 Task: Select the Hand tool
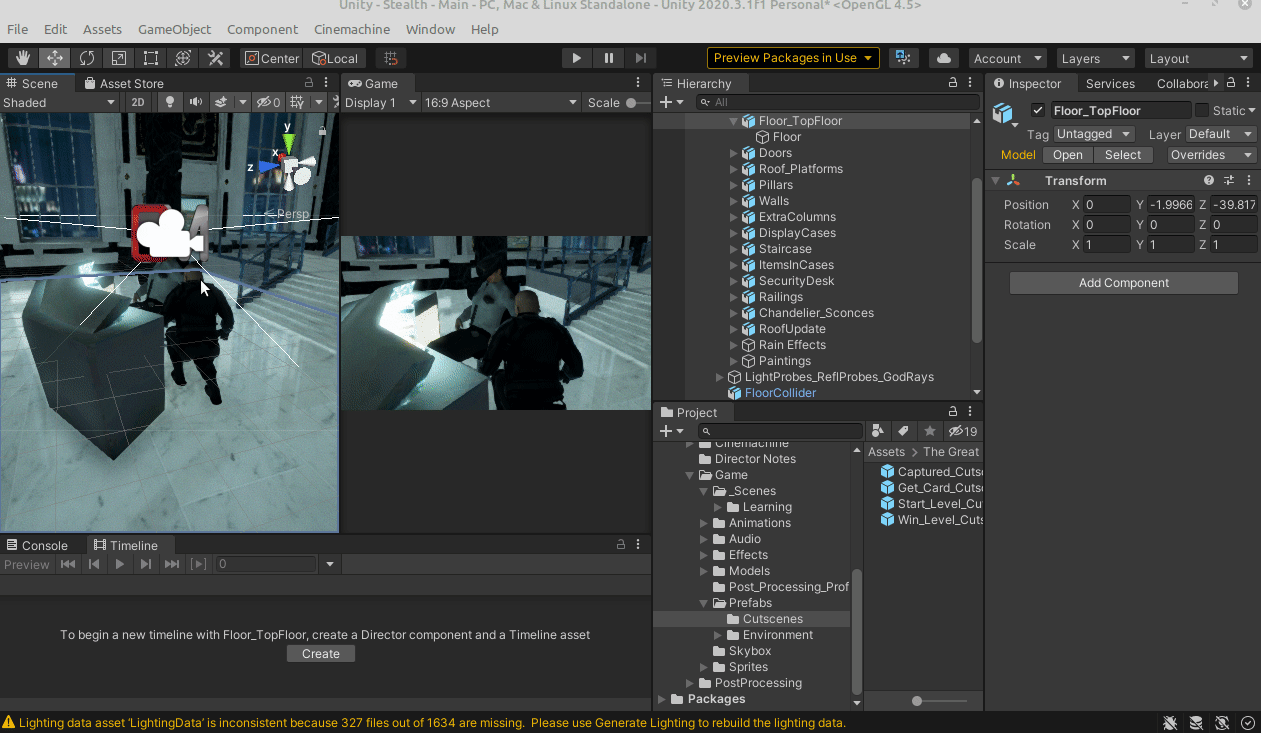23,58
